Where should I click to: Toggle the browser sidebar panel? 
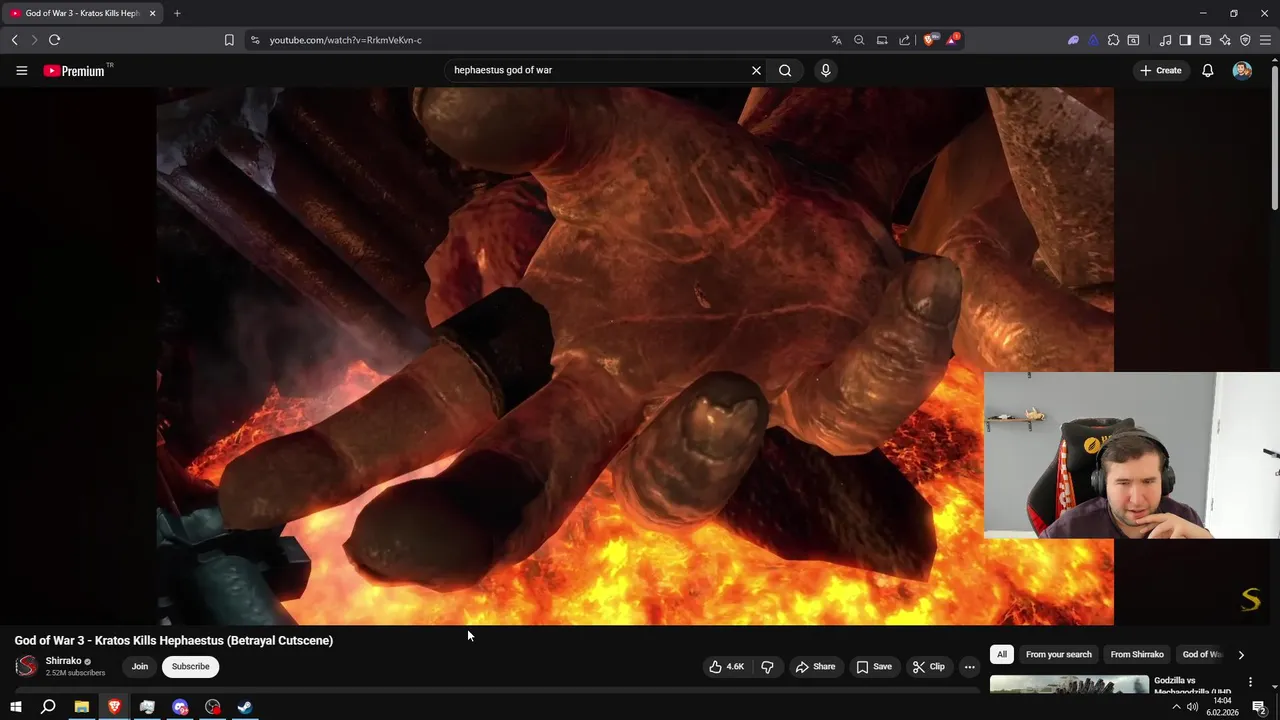click(x=1185, y=40)
